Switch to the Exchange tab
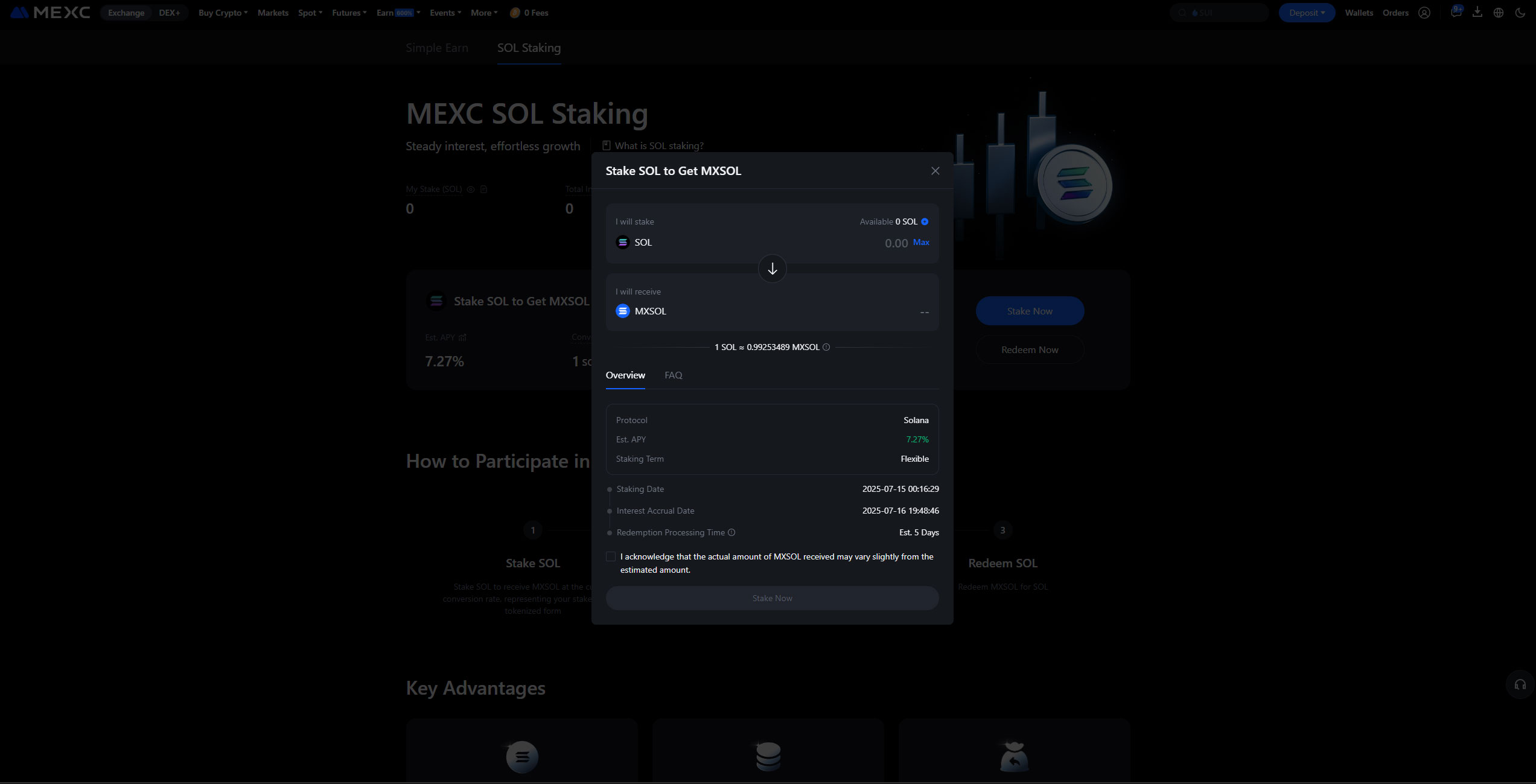Image resolution: width=1536 pixels, height=784 pixels. click(126, 13)
